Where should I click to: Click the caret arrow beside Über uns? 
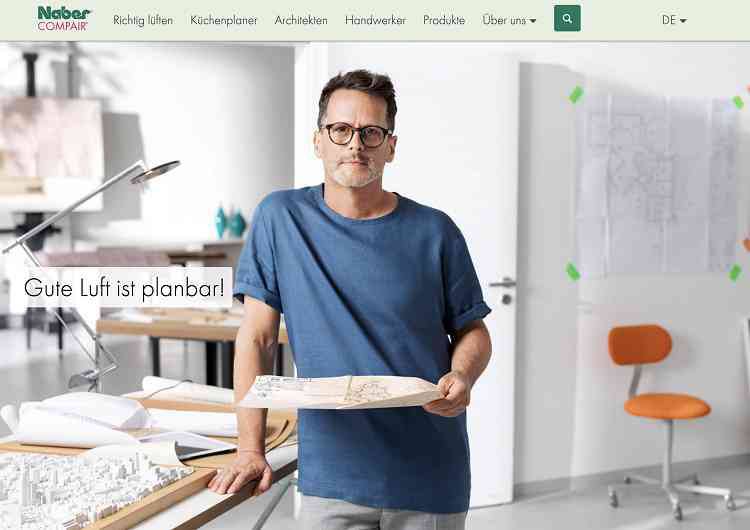(533, 21)
